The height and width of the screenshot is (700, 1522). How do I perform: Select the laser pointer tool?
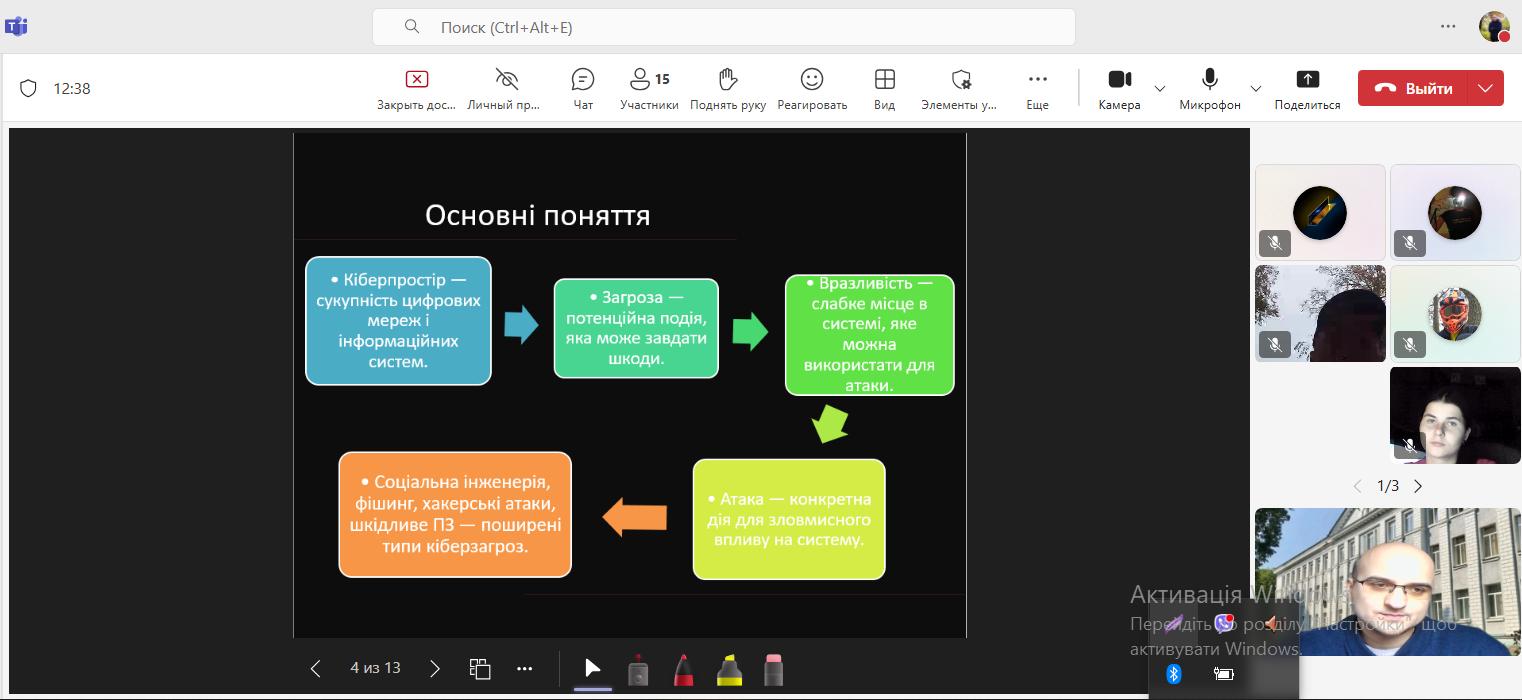(638, 669)
